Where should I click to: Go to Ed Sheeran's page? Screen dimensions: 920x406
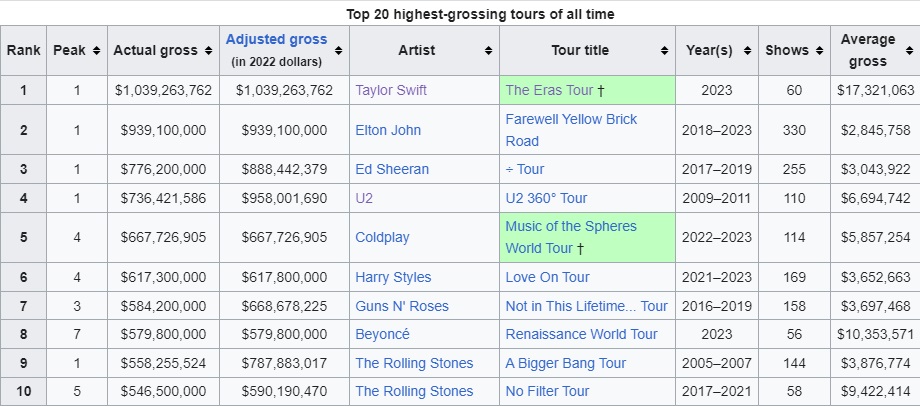[x=392, y=169]
